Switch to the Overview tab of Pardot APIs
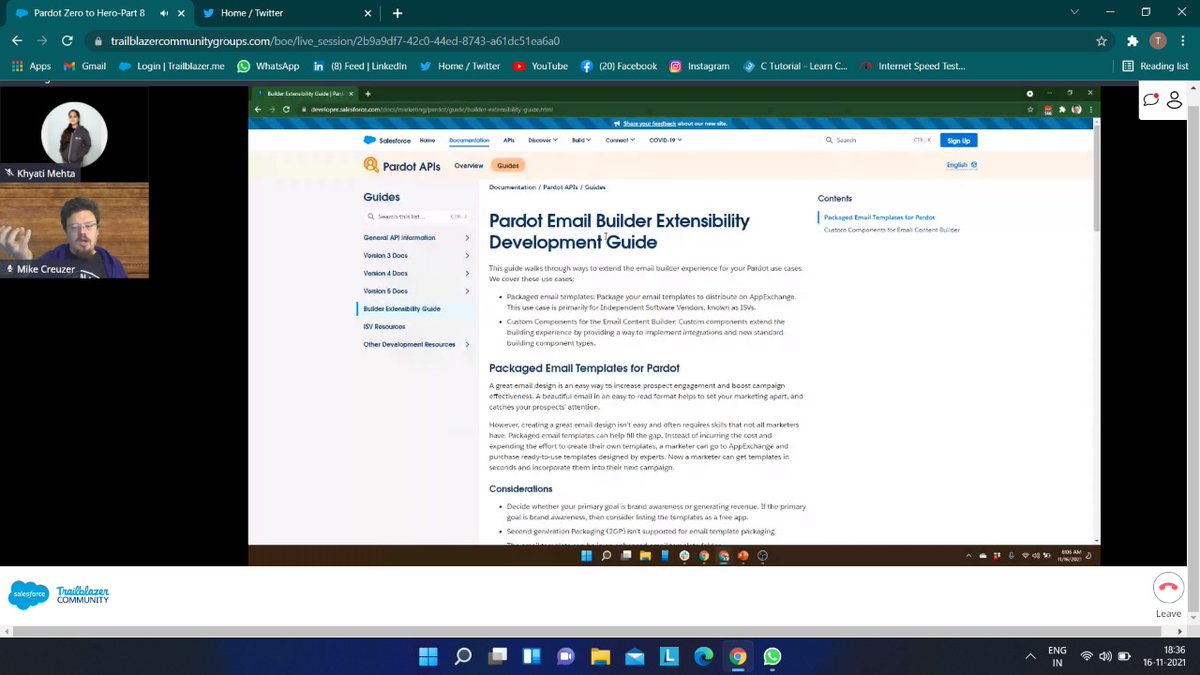Viewport: 1200px width, 675px height. click(x=468, y=165)
